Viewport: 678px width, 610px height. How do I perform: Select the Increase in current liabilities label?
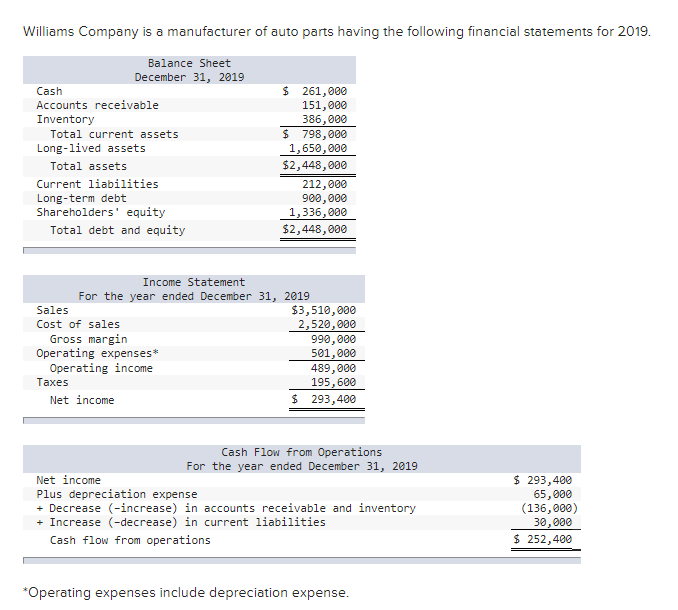click(181, 522)
